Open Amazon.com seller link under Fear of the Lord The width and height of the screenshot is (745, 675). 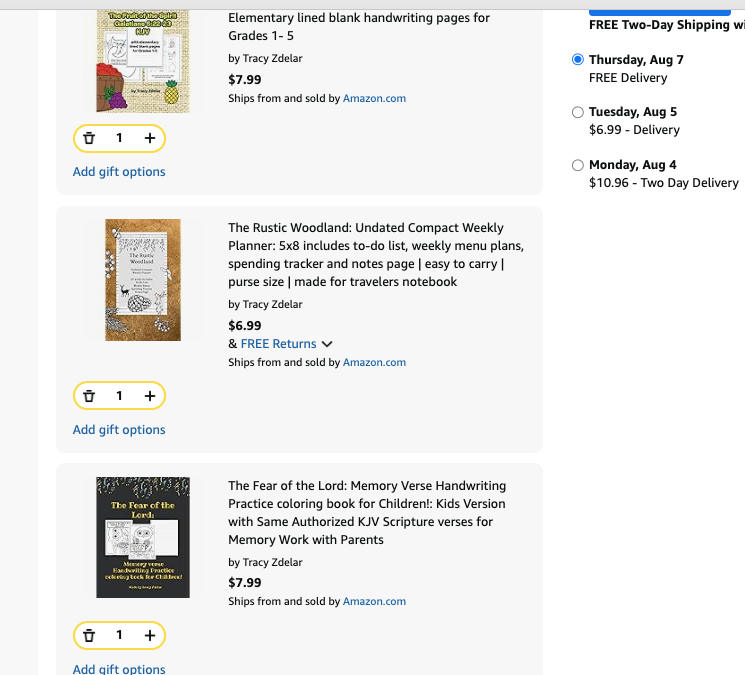374,601
